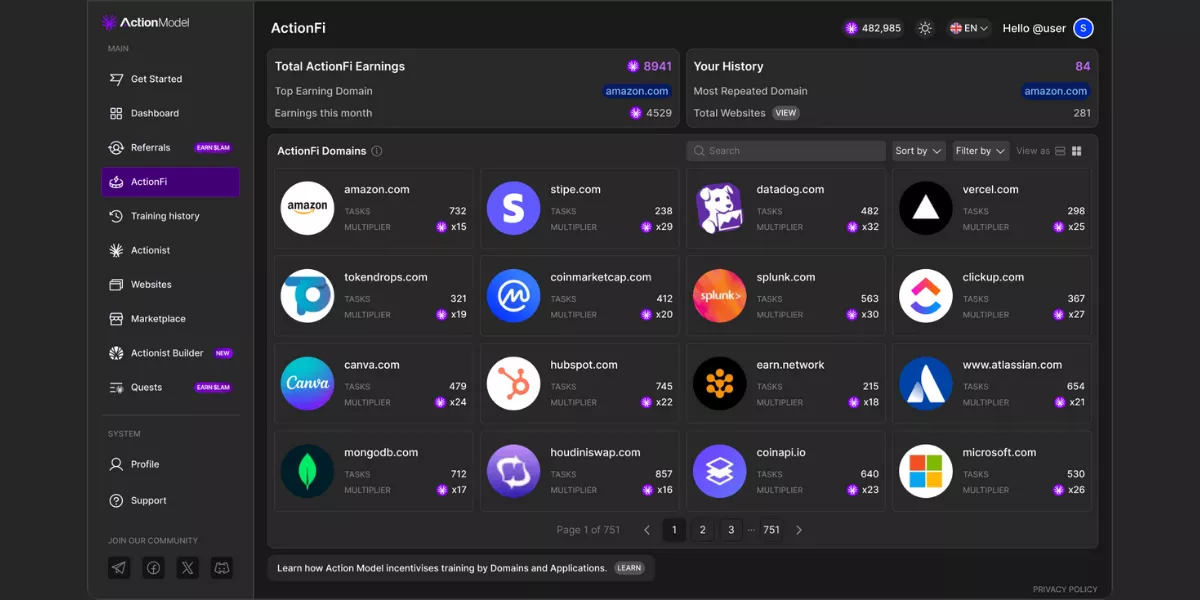Click the Telegram community icon

point(119,568)
